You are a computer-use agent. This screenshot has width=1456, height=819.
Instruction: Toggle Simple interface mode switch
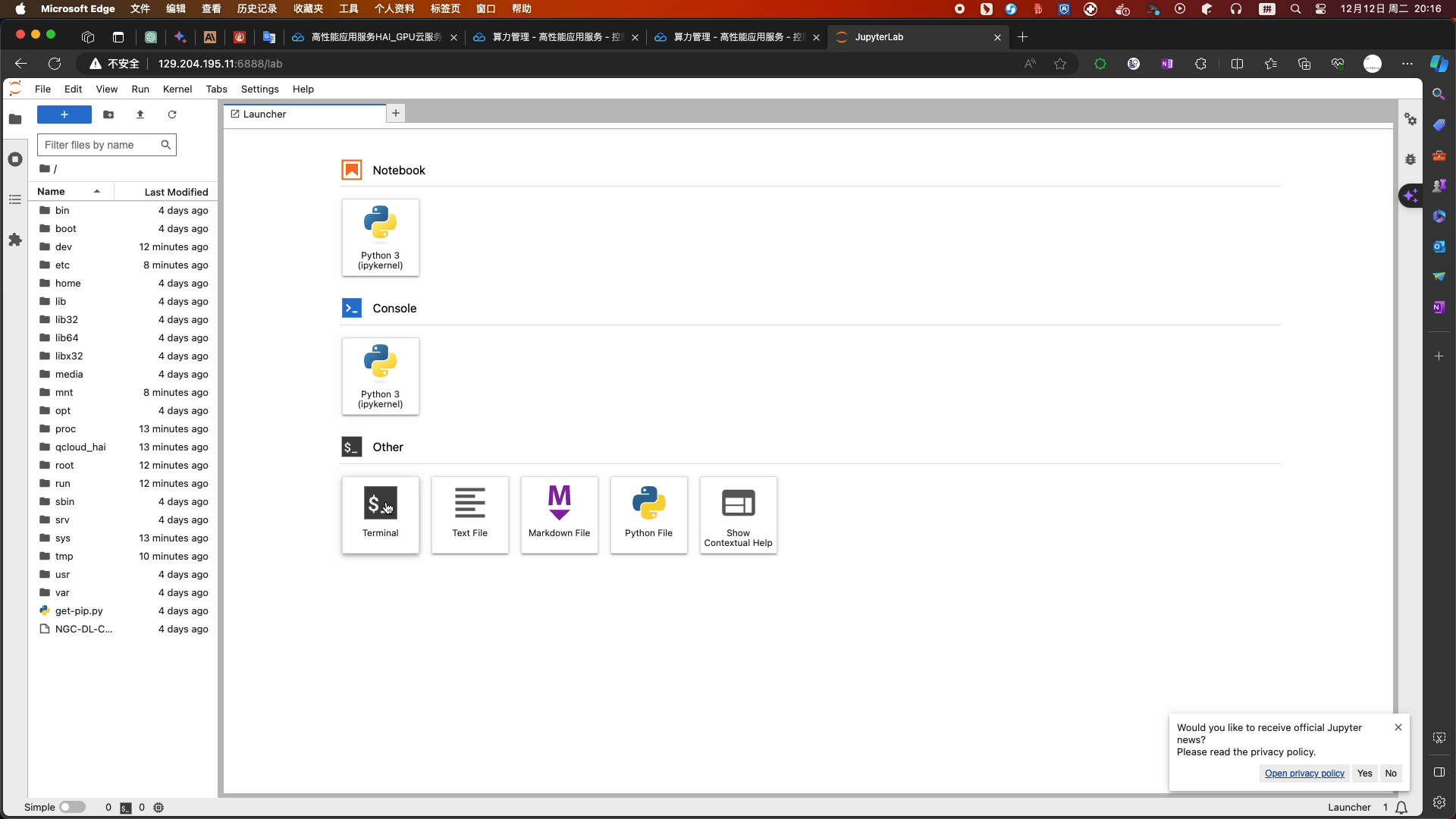[x=72, y=807]
